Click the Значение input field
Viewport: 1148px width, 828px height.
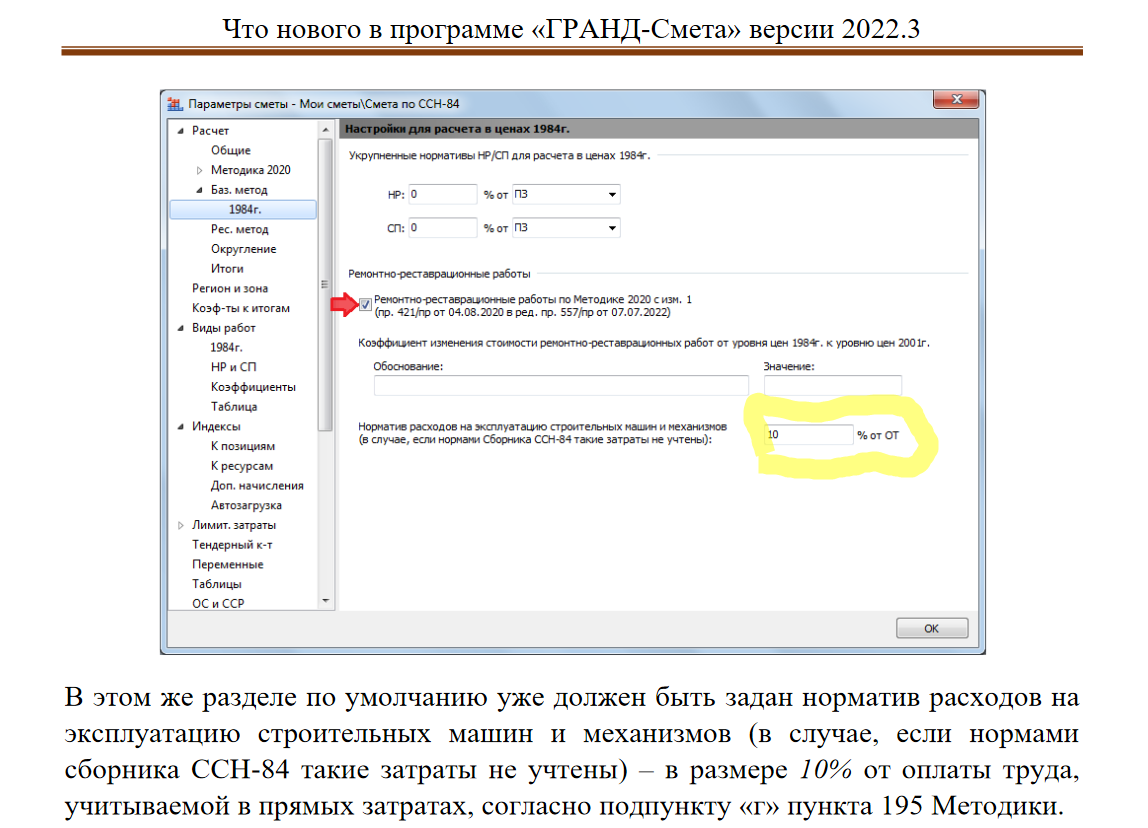coord(832,385)
